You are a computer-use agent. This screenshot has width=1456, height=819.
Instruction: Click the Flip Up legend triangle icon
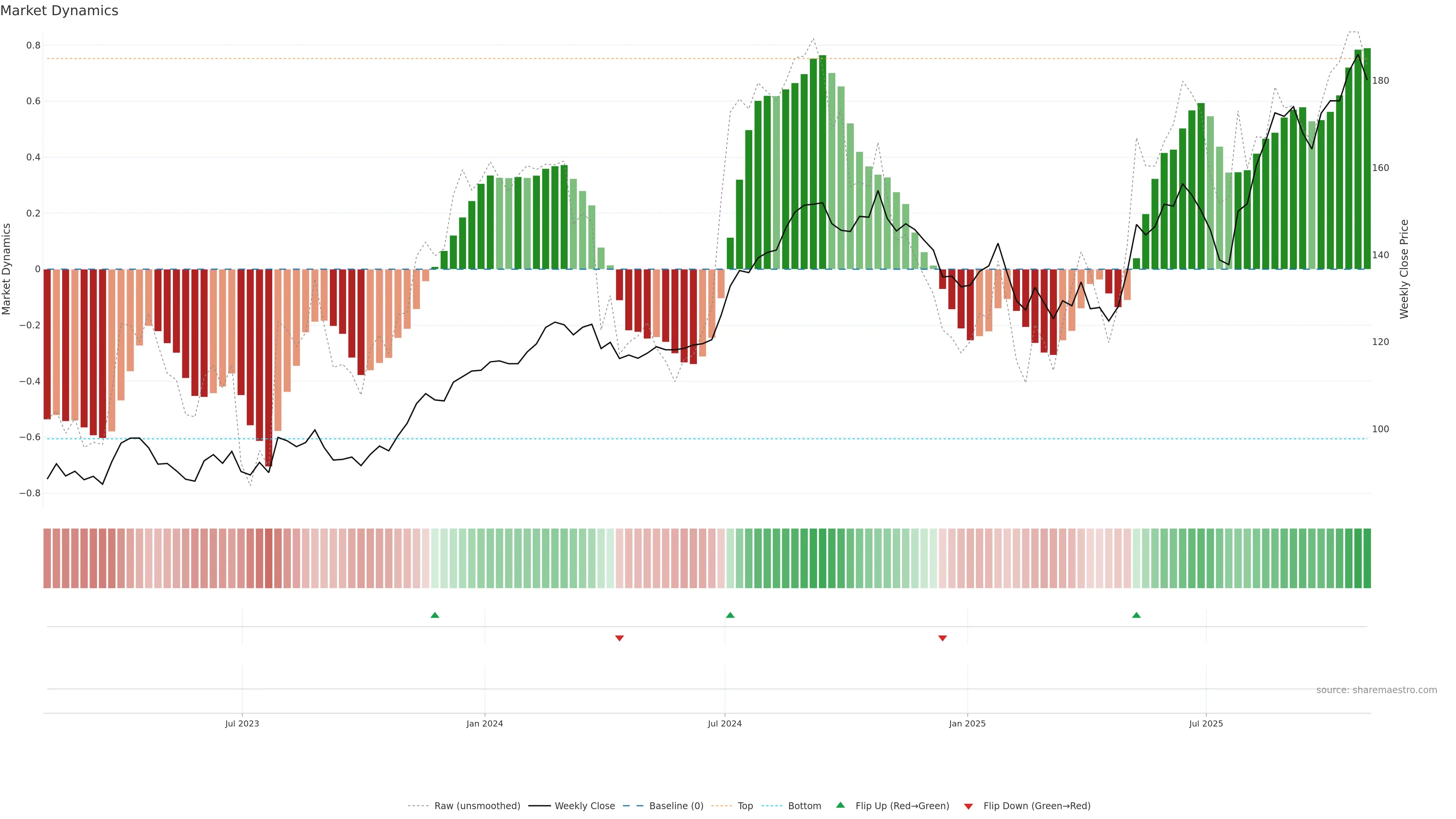(x=841, y=805)
